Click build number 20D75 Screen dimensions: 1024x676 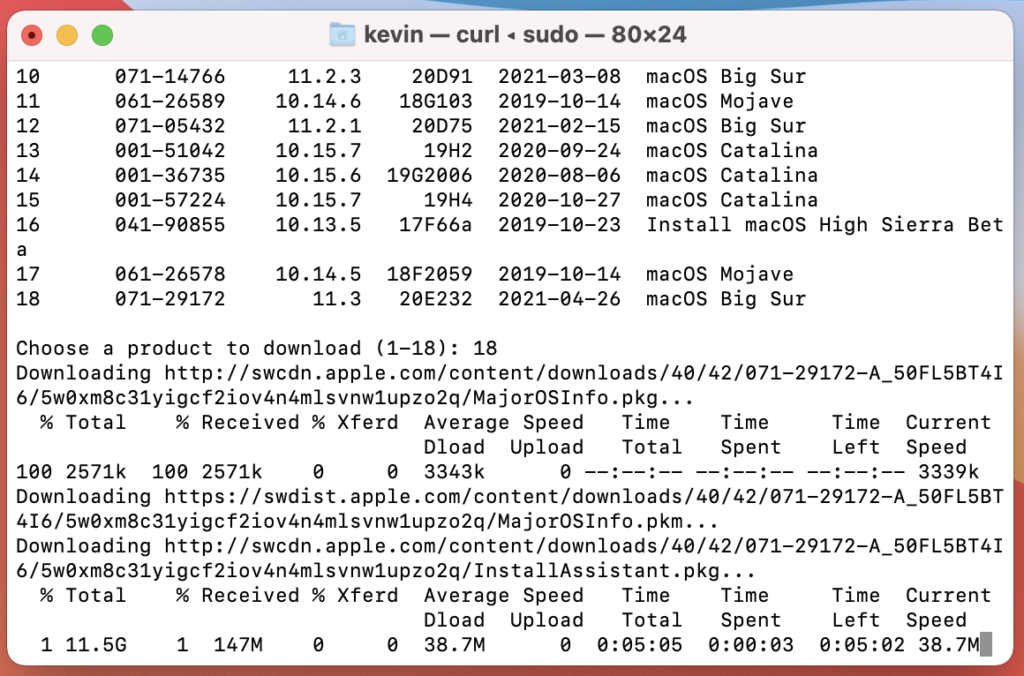coord(441,126)
